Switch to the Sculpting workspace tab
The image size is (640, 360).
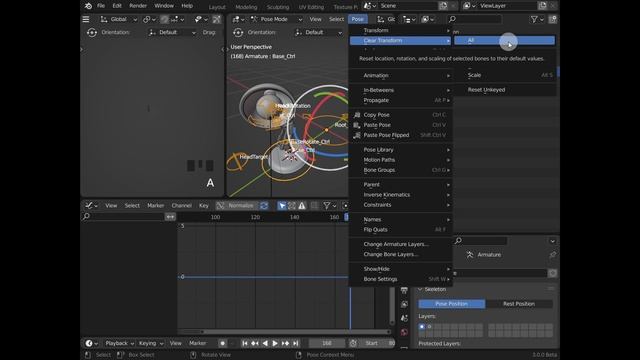pyautogui.click(x=278, y=7)
